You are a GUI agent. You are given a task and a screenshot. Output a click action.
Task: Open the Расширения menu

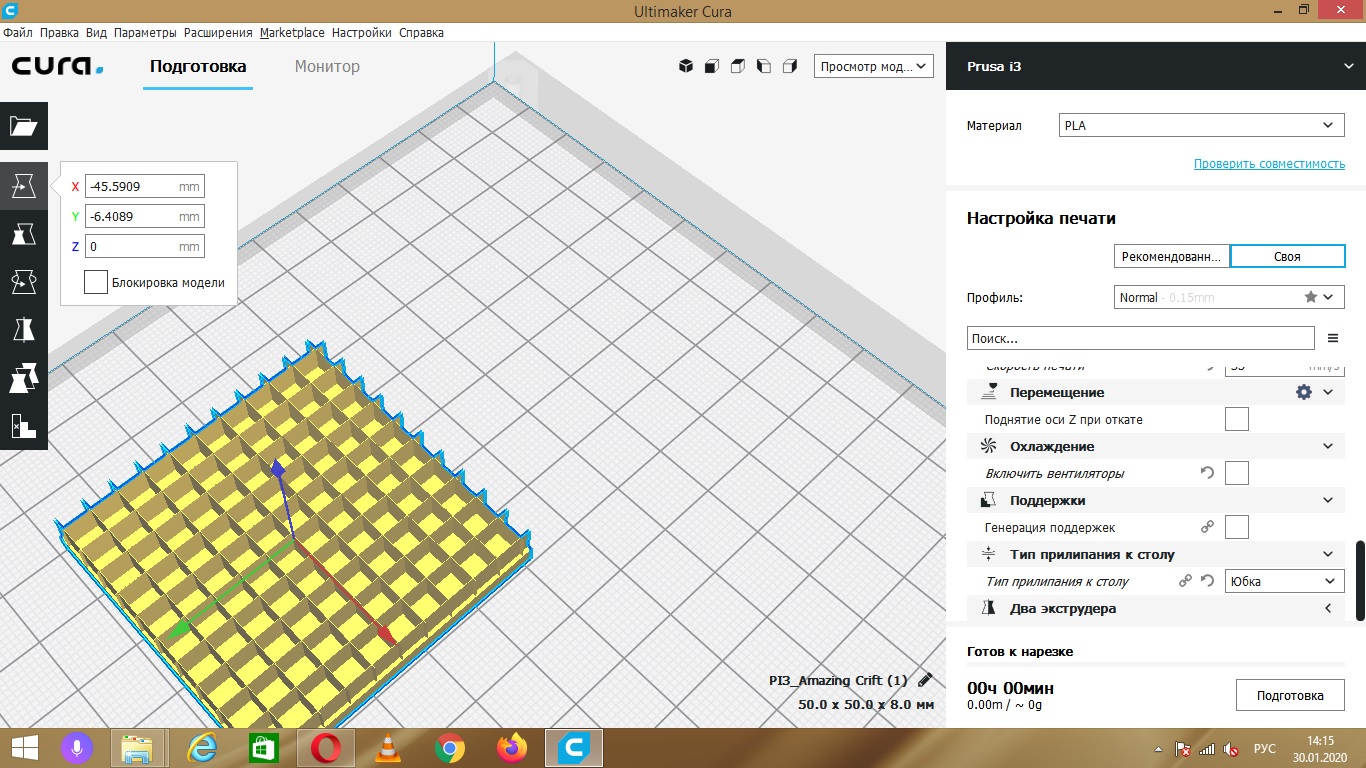(x=218, y=32)
